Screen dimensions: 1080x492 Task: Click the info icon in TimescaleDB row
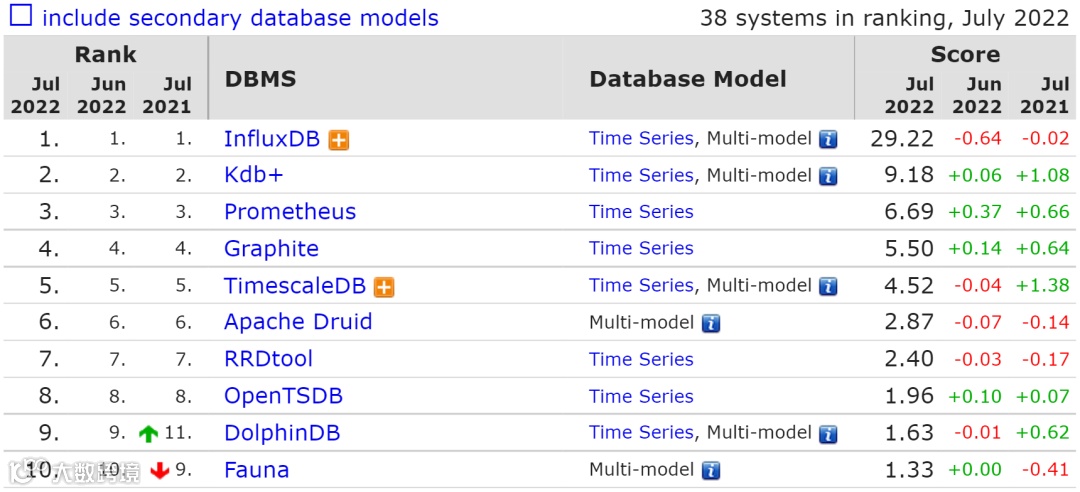click(x=828, y=287)
